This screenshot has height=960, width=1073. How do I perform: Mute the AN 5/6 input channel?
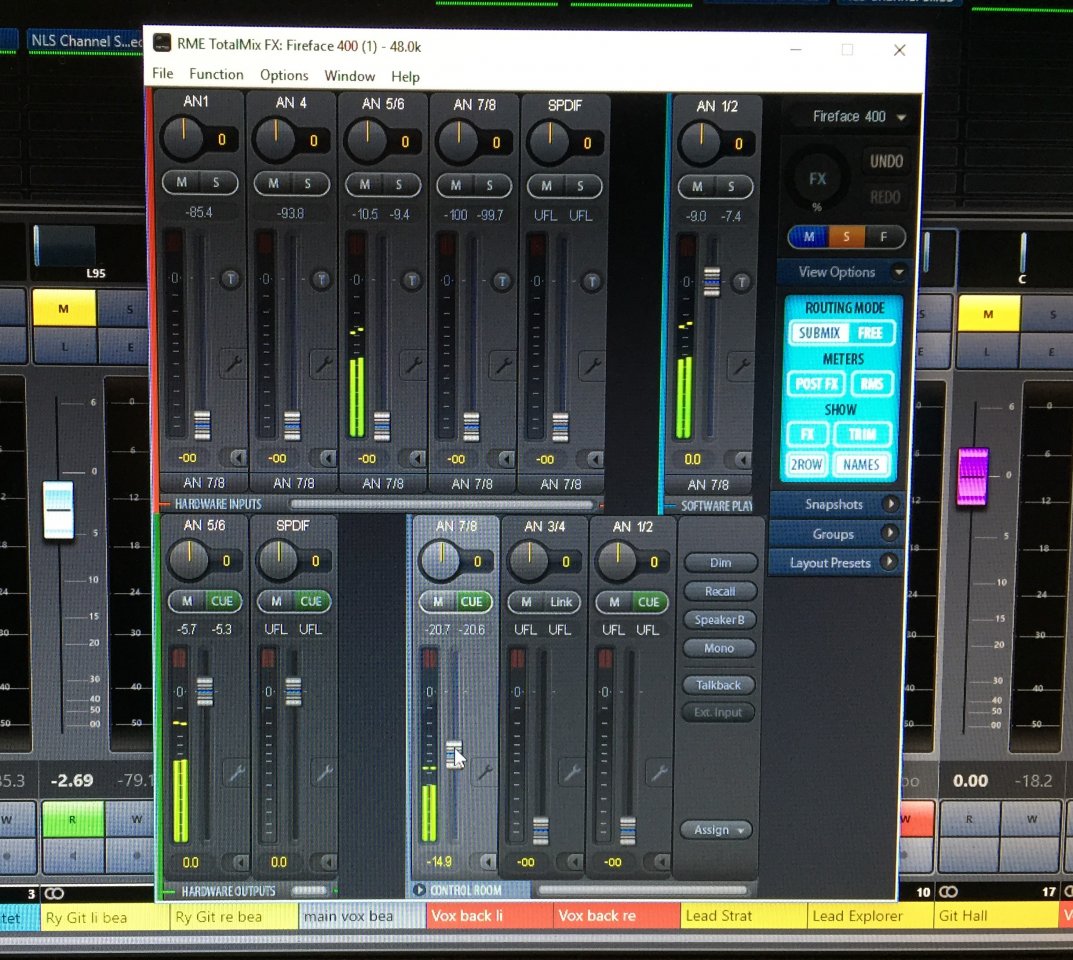click(364, 184)
